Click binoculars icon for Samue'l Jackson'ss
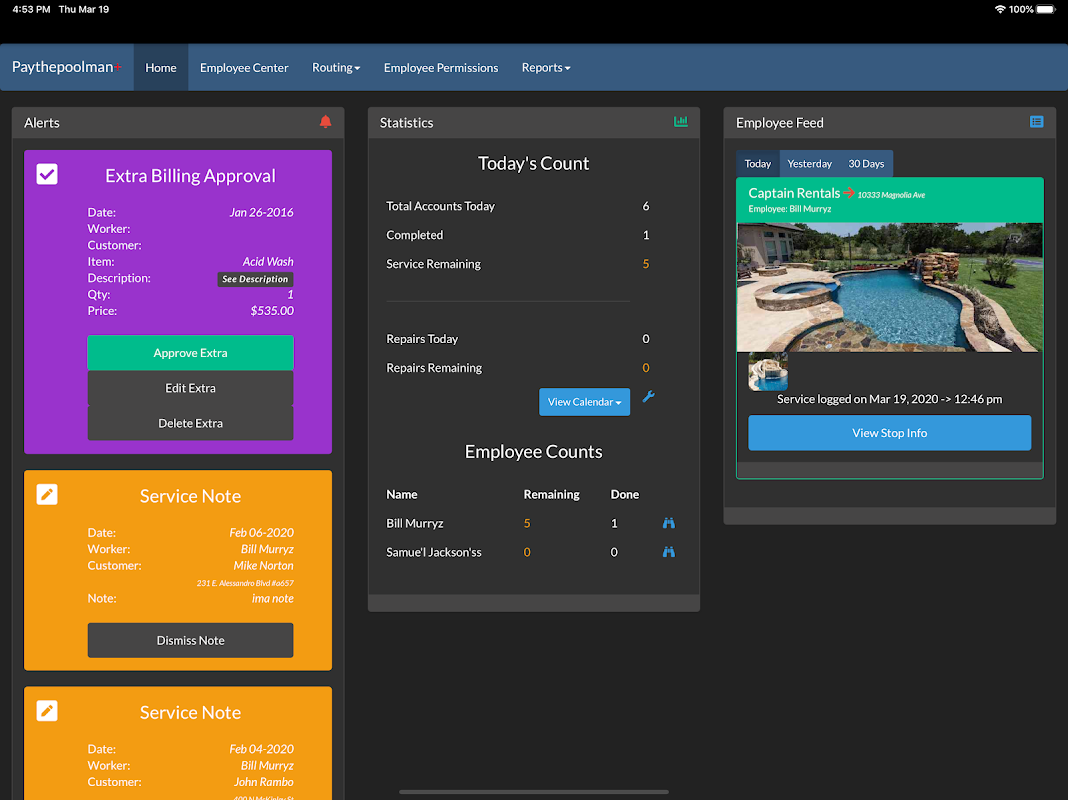This screenshot has height=800, width=1068. [669, 552]
